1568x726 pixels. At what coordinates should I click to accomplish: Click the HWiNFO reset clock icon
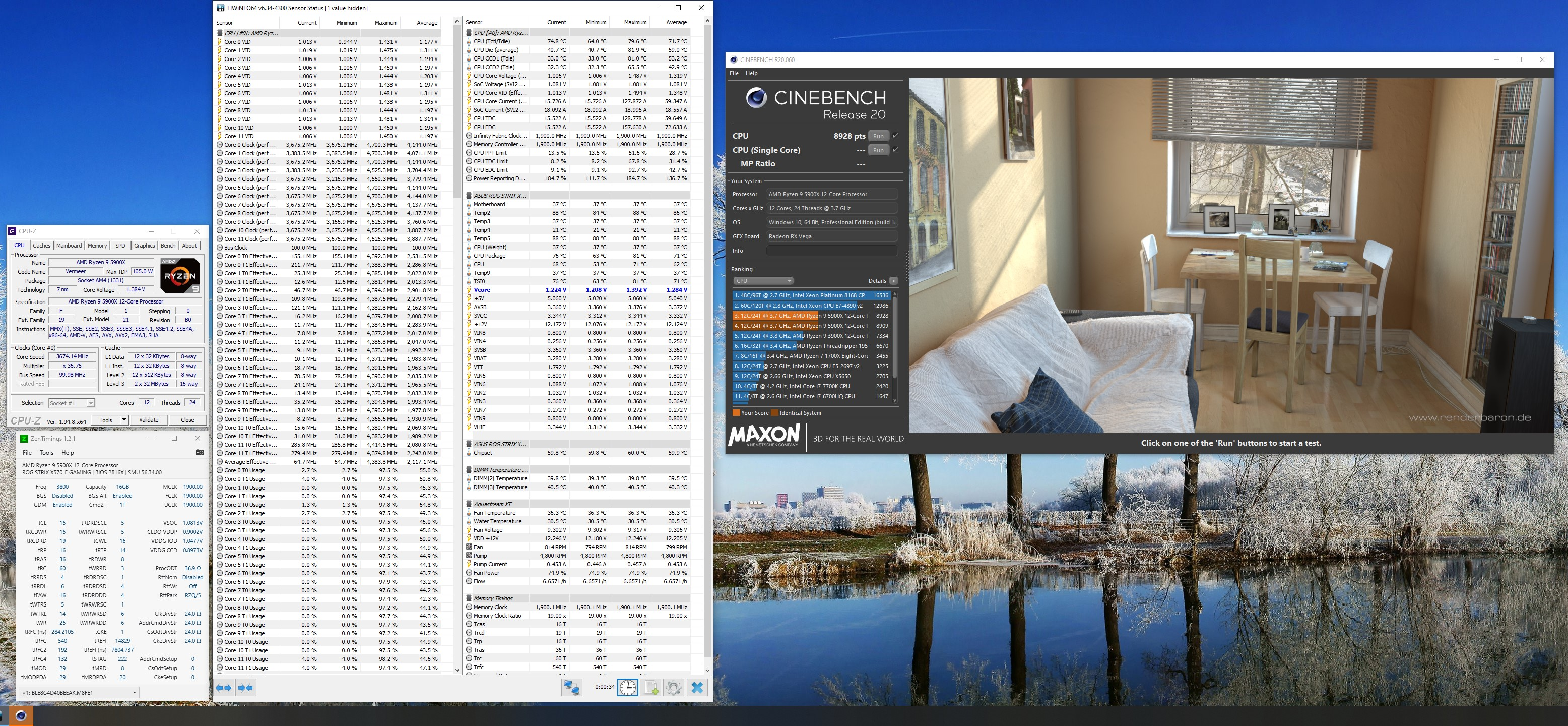click(x=628, y=688)
